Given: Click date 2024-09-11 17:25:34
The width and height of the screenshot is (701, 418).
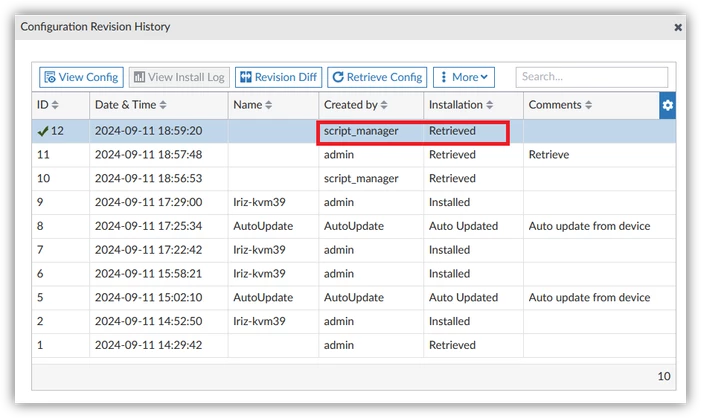Looking at the screenshot, I should [x=148, y=226].
